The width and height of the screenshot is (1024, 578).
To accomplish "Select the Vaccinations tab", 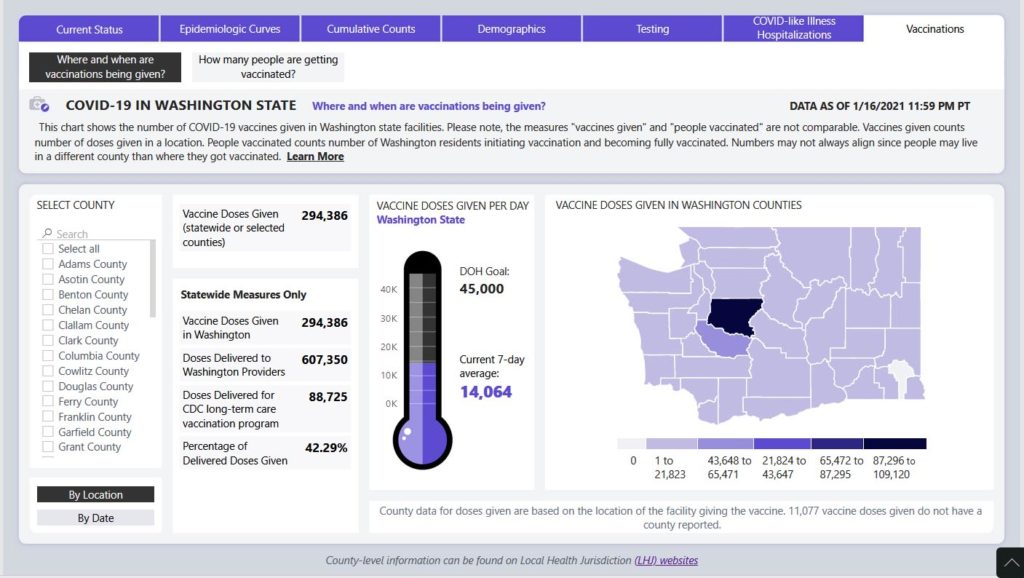I will 935,29.
